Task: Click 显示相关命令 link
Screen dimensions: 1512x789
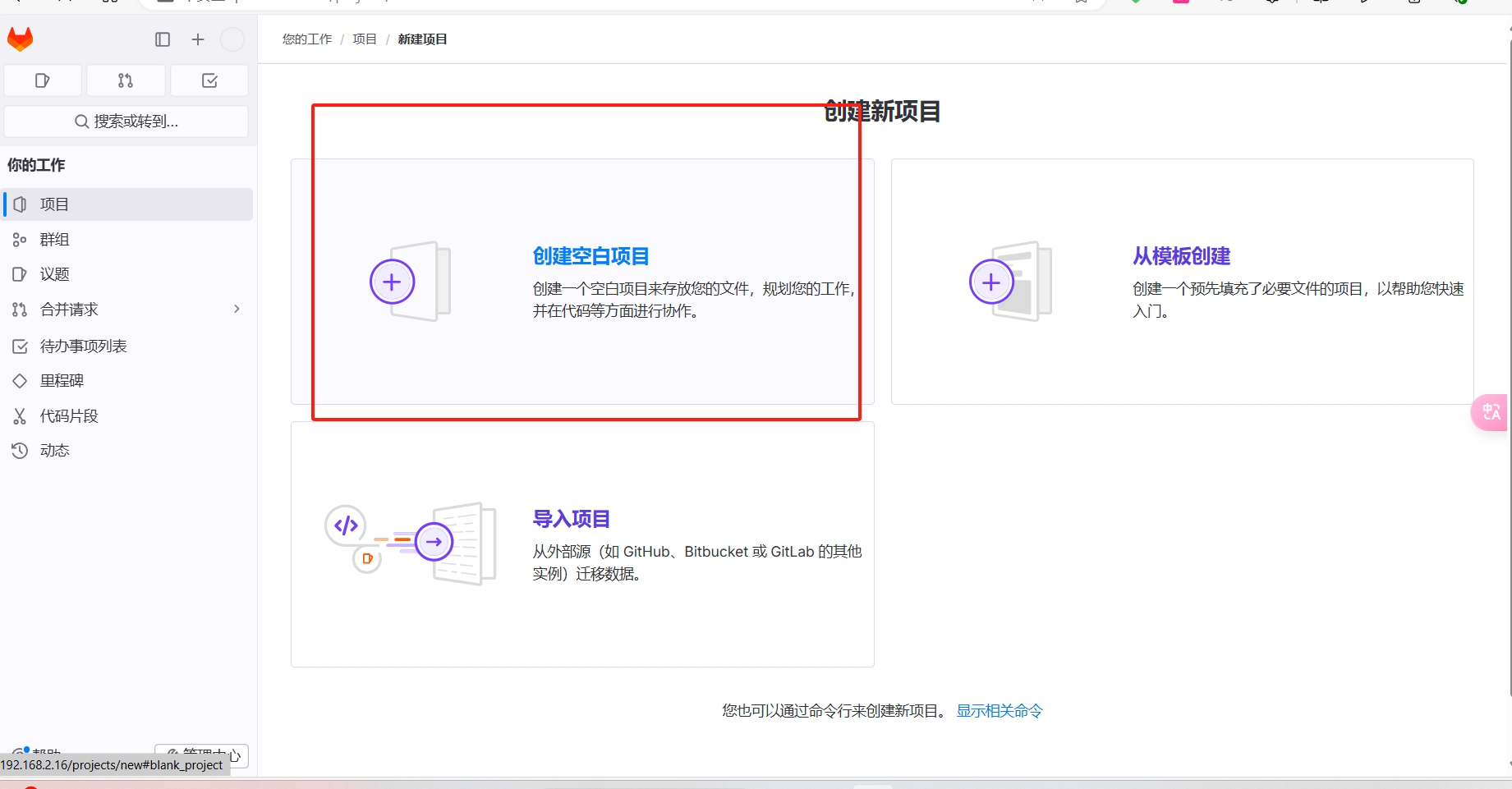Action: (x=1000, y=711)
